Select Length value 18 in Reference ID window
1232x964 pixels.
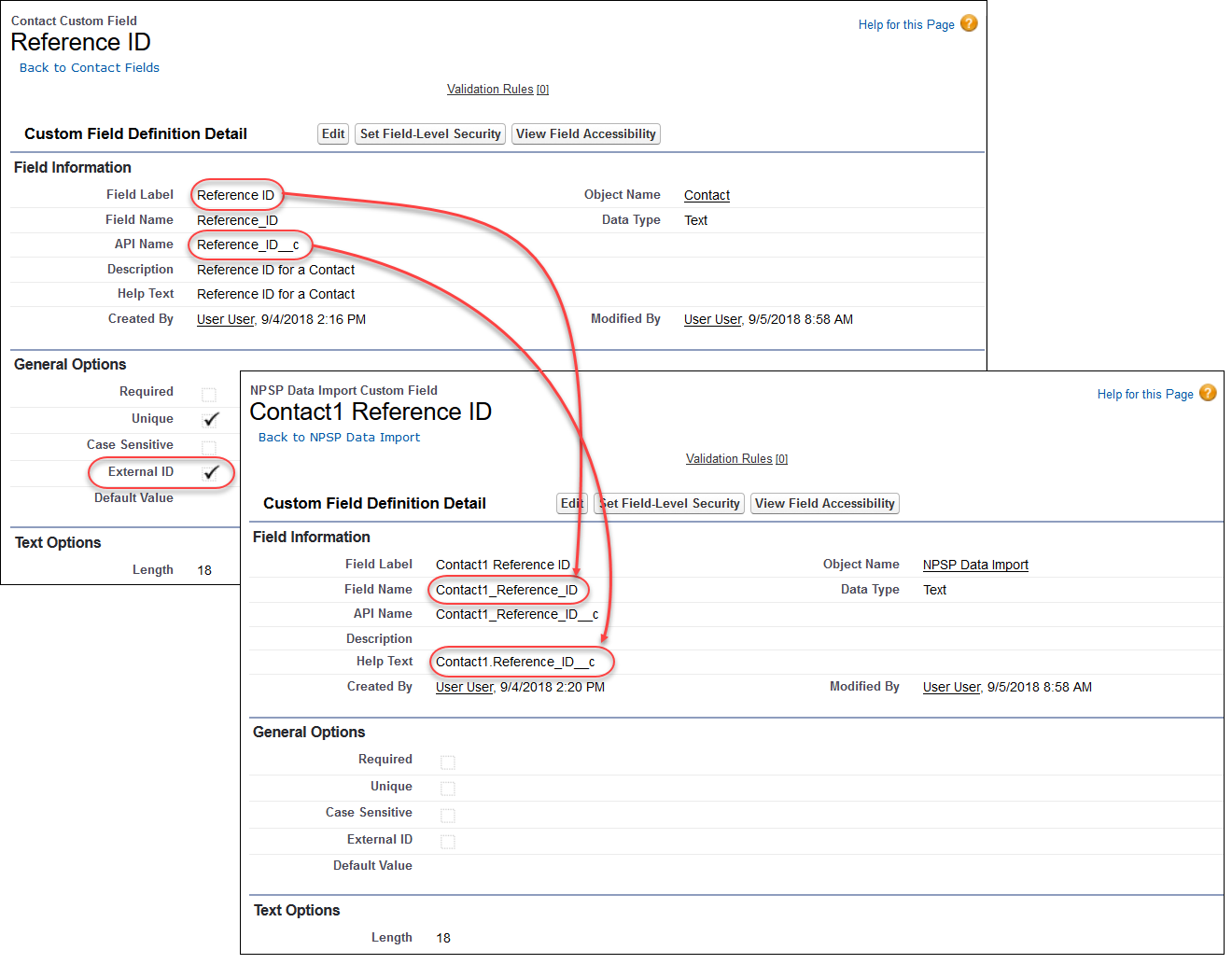(204, 570)
